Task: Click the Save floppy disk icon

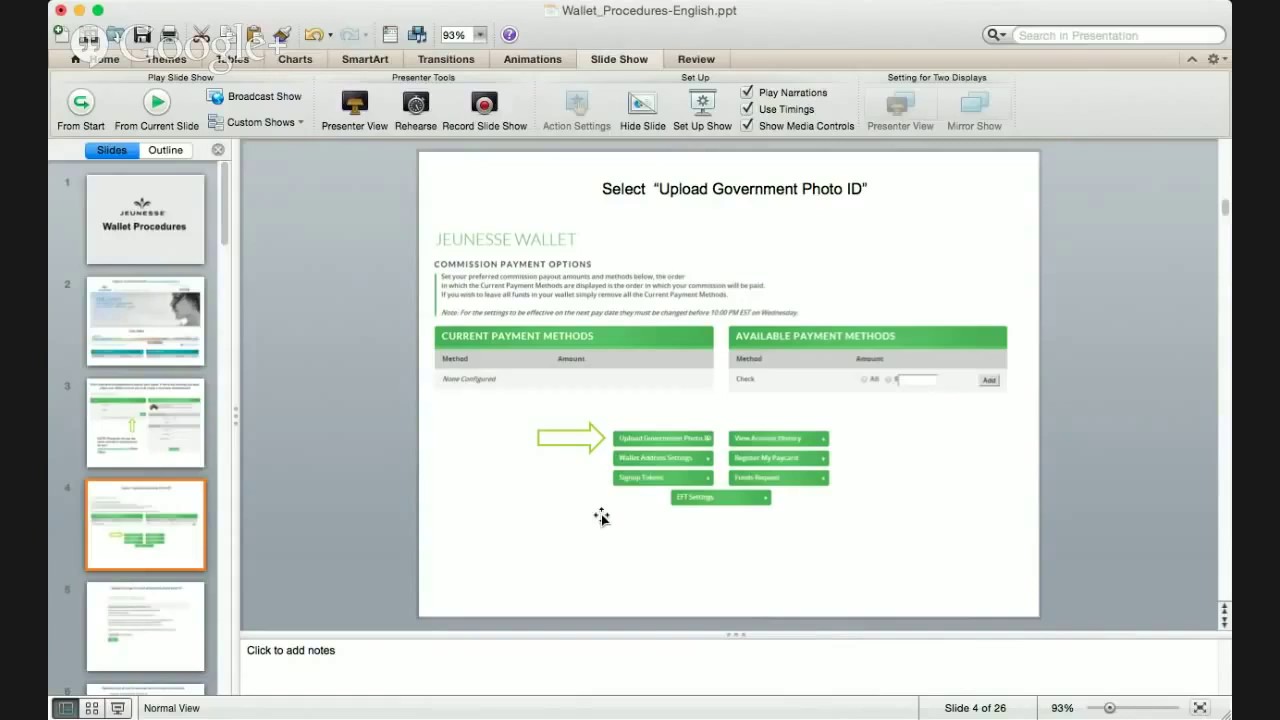Action: pyautogui.click(x=142, y=35)
